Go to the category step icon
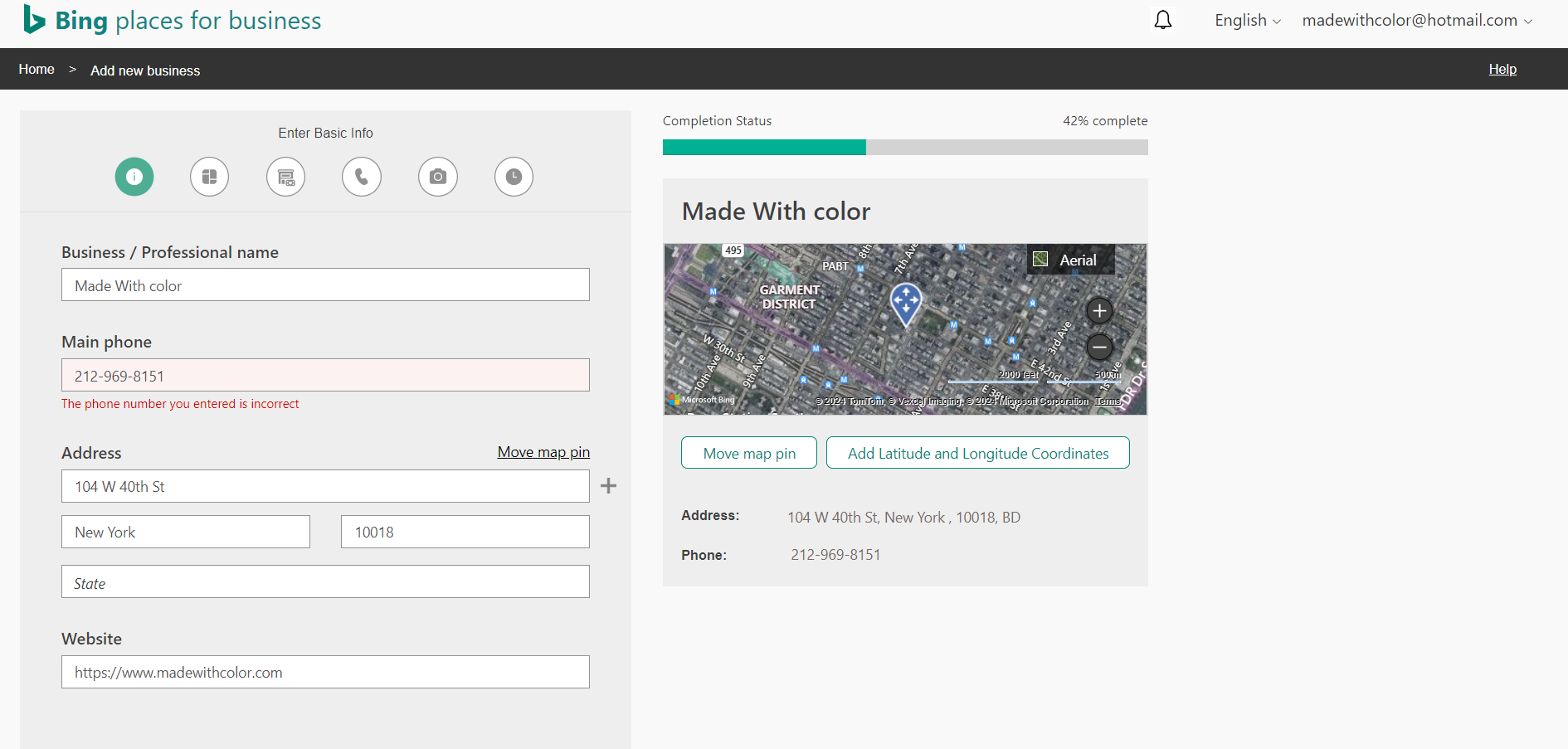The width and height of the screenshot is (1568, 749). tap(210, 177)
